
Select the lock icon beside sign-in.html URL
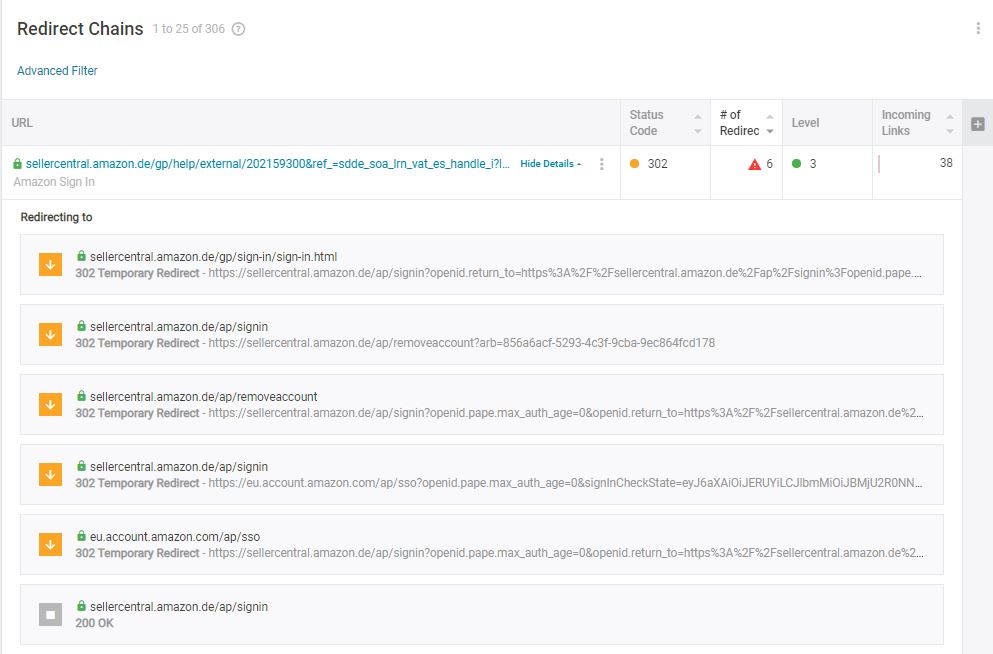click(x=81, y=256)
